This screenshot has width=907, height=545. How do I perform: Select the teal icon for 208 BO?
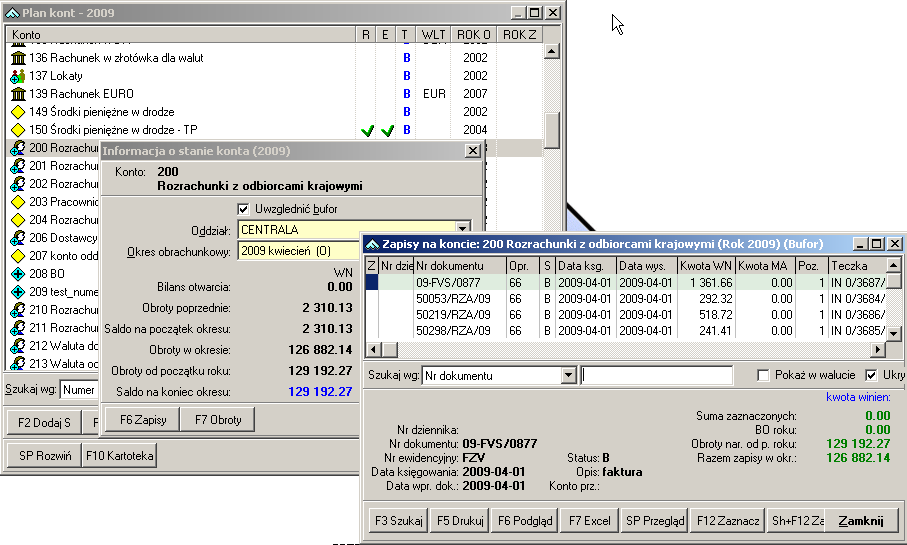[17, 273]
